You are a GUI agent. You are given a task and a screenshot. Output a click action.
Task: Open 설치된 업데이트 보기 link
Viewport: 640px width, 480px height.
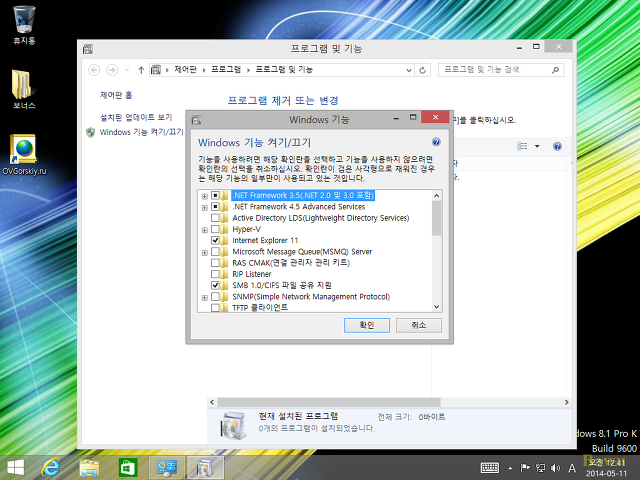[136, 118]
